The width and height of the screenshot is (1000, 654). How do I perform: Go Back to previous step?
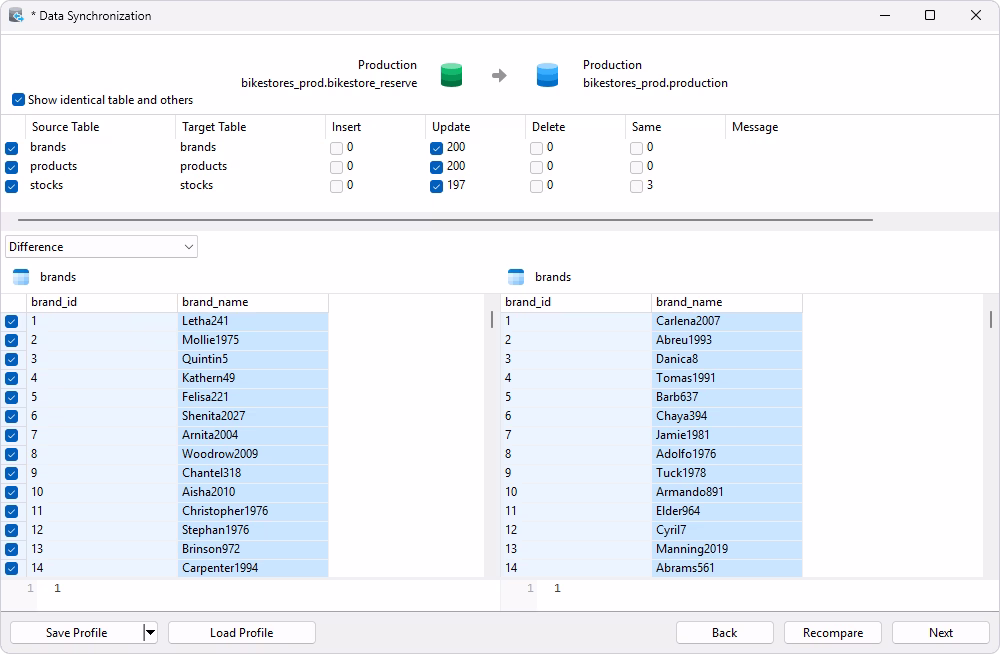pos(724,633)
